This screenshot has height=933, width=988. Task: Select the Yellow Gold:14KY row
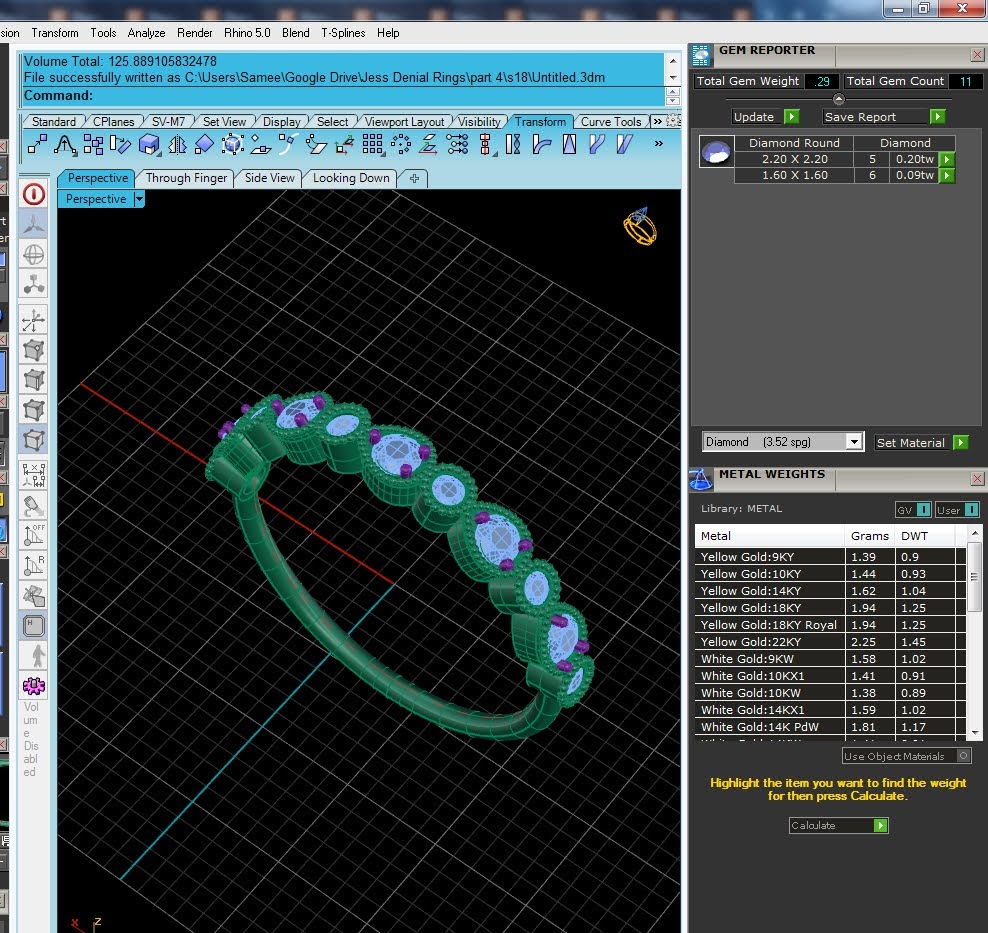(830, 591)
